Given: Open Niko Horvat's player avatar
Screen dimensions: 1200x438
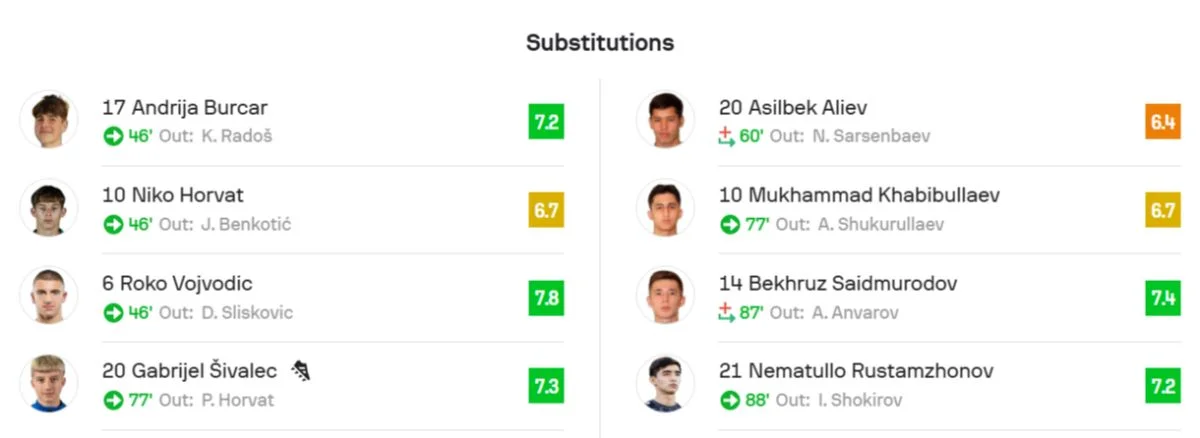Looking at the screenshot, I should (48, 208).
